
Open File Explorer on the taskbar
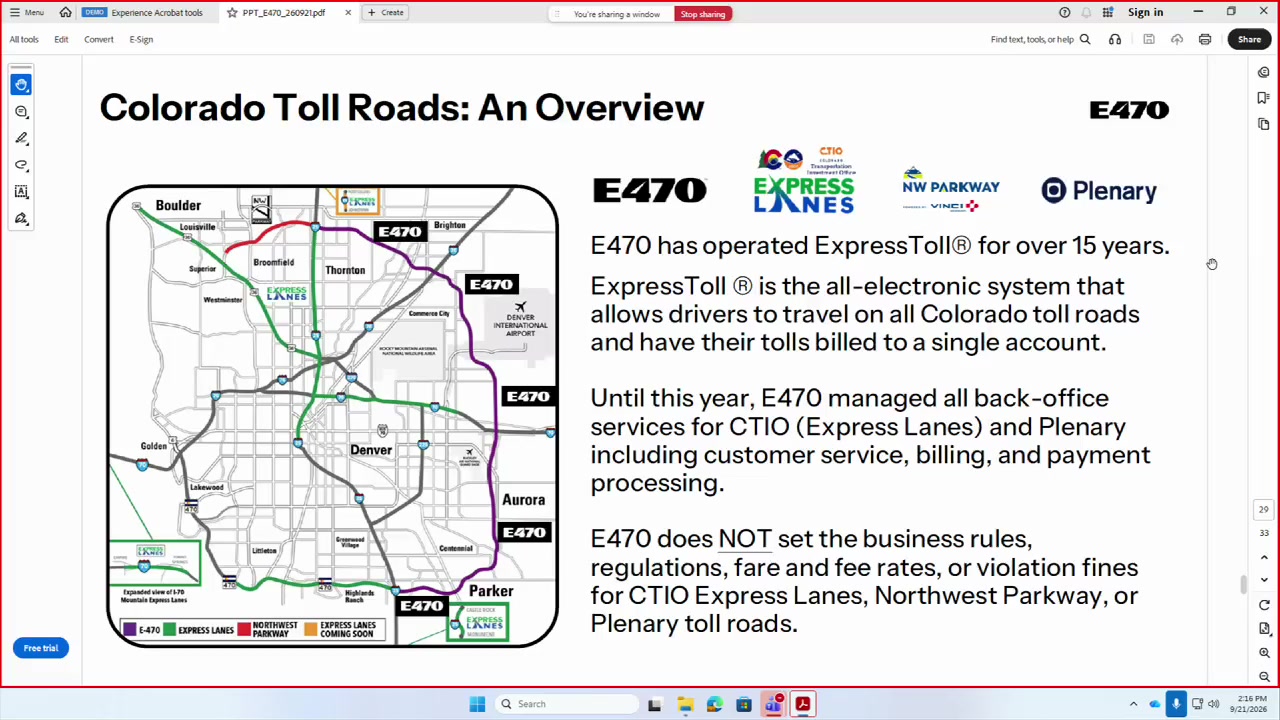[685, 704]
